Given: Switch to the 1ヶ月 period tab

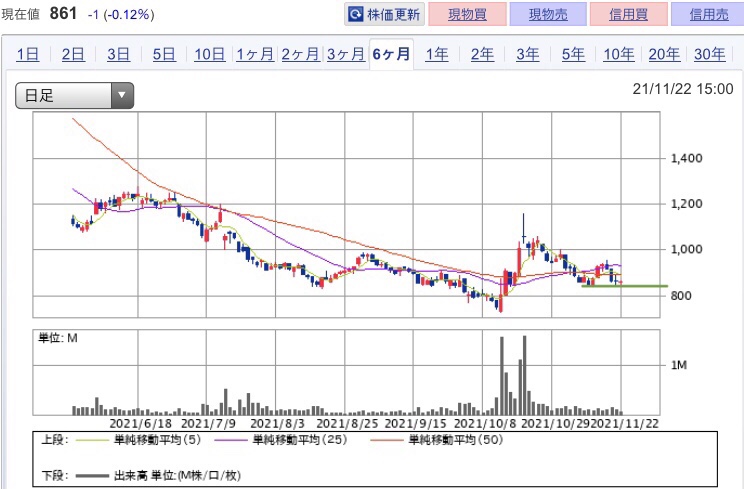Looking at the screenshot, I should [x=255, y=55].
